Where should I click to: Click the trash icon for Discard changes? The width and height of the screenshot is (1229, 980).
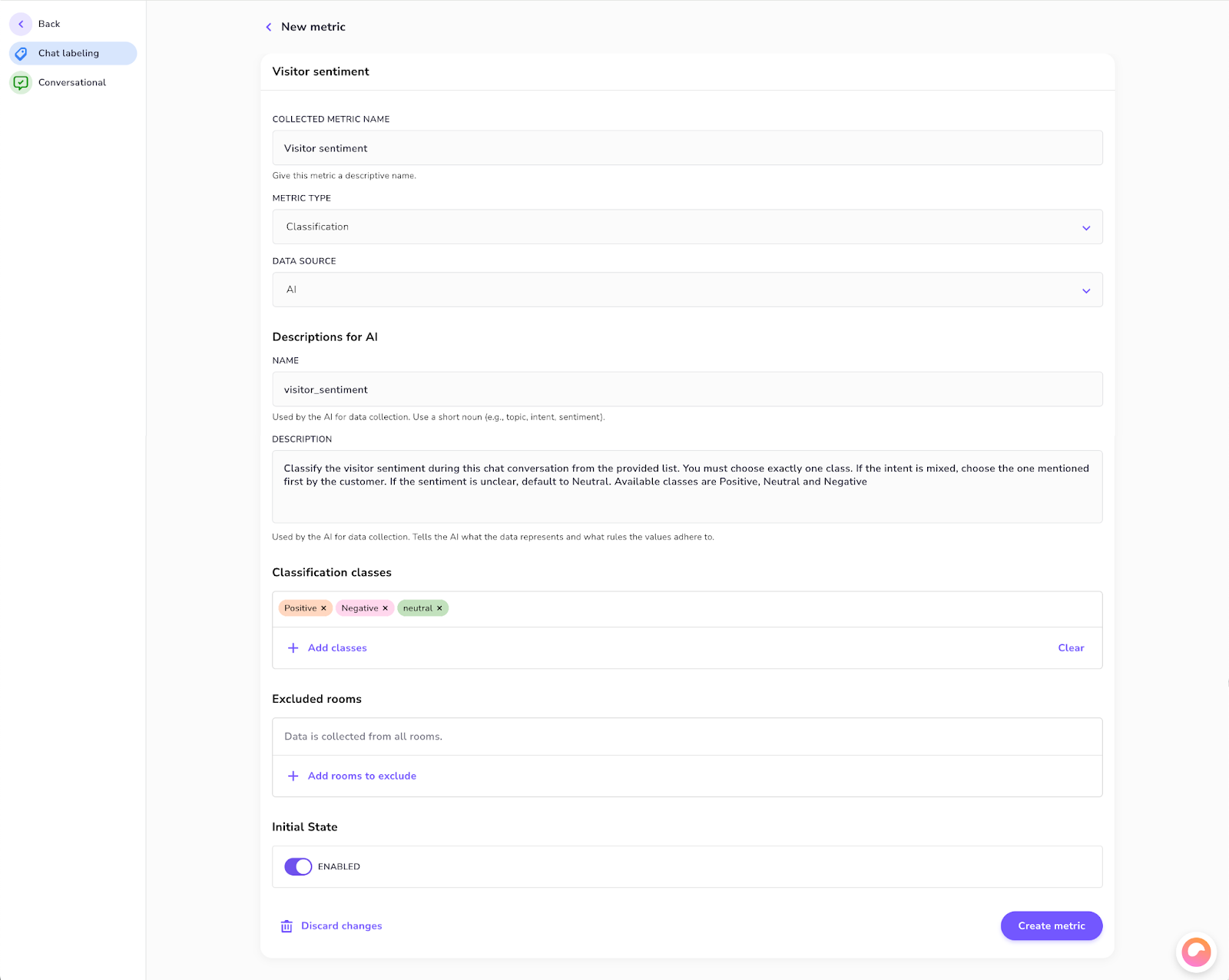[287, 926]
